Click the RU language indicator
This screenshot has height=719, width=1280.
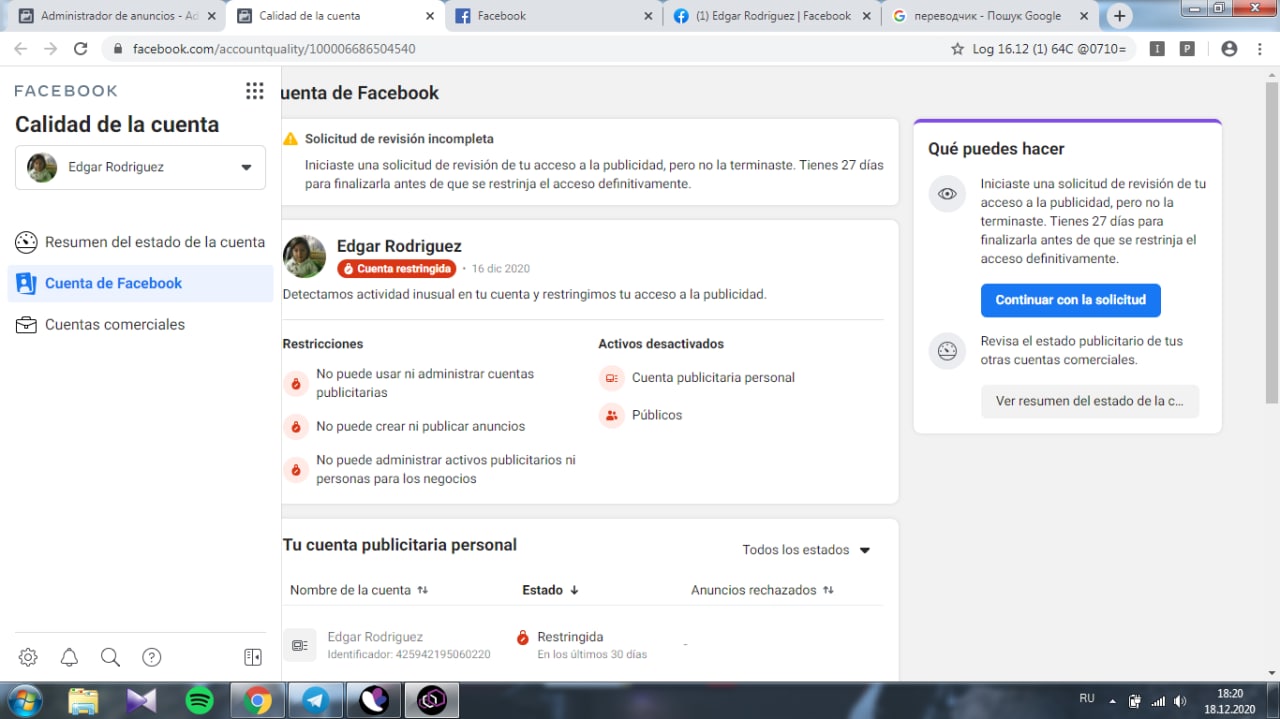[x=1086, y=699]
